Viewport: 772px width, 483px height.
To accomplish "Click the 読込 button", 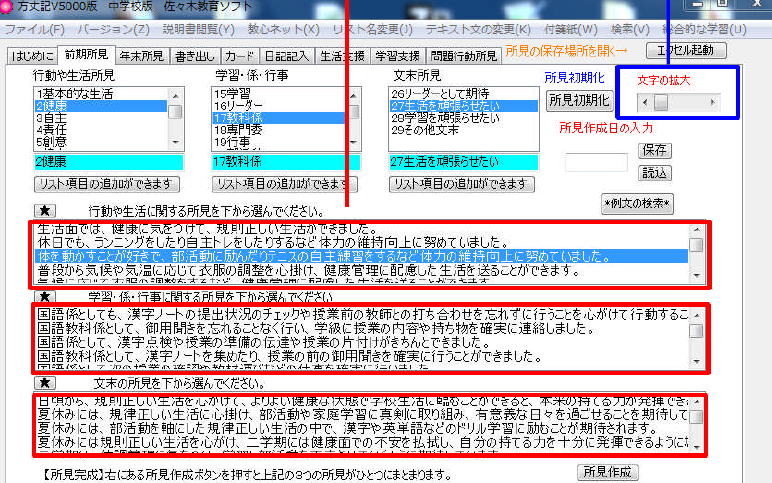I will pos(654,173).
